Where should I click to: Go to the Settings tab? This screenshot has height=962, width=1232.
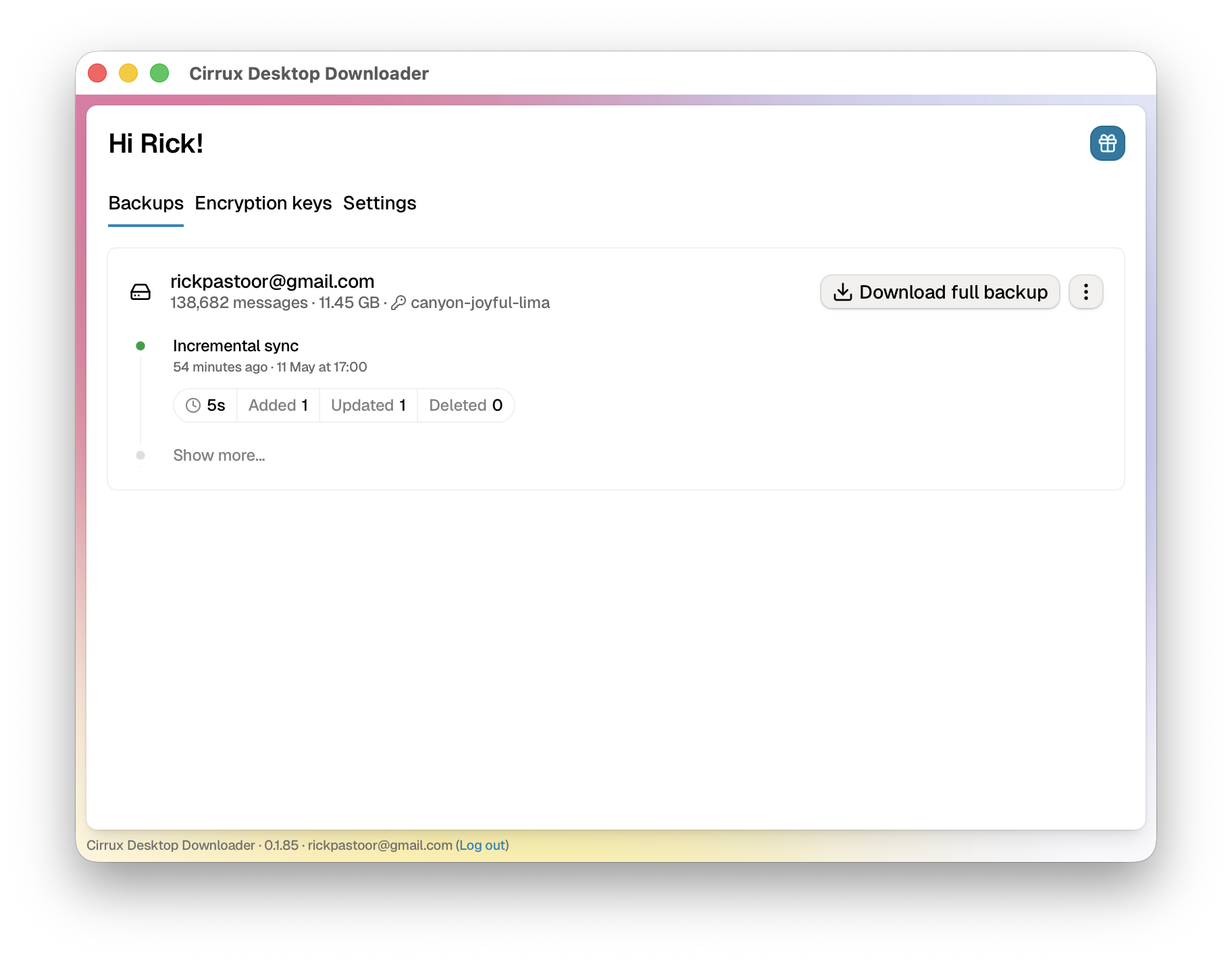(x=380, y=203)
